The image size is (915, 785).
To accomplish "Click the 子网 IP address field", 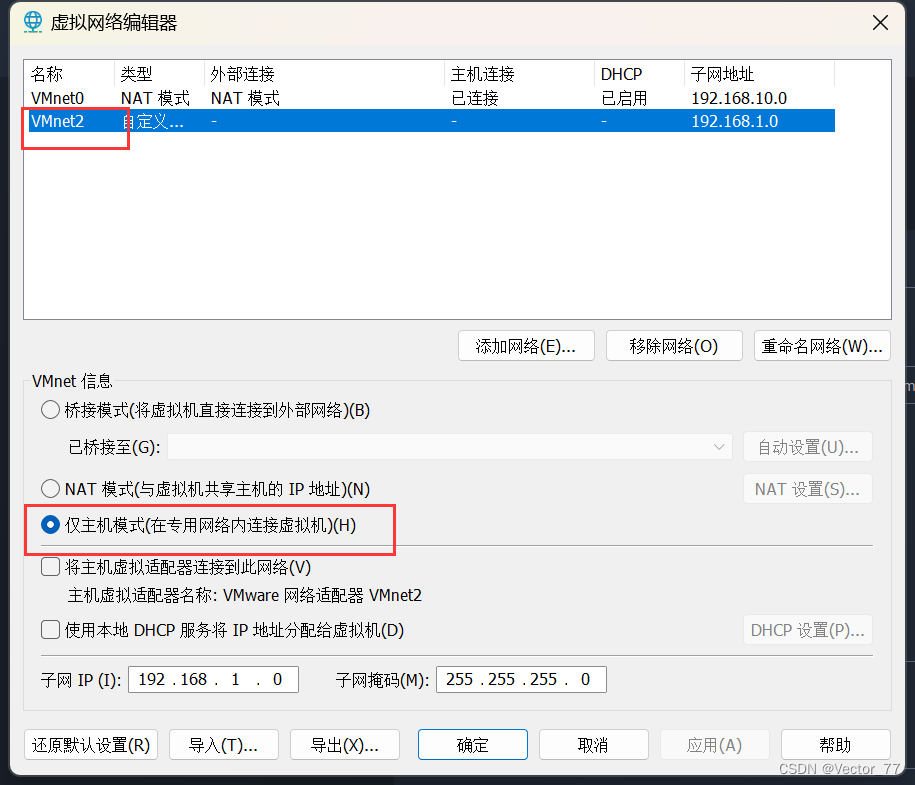I will click(x=214, y=679).
